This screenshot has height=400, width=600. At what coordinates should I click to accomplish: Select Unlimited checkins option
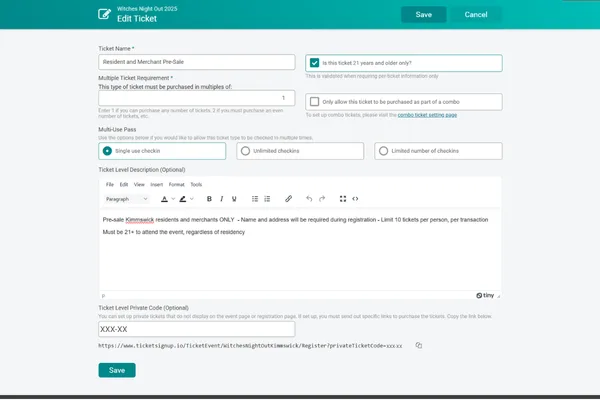point(245,151)
